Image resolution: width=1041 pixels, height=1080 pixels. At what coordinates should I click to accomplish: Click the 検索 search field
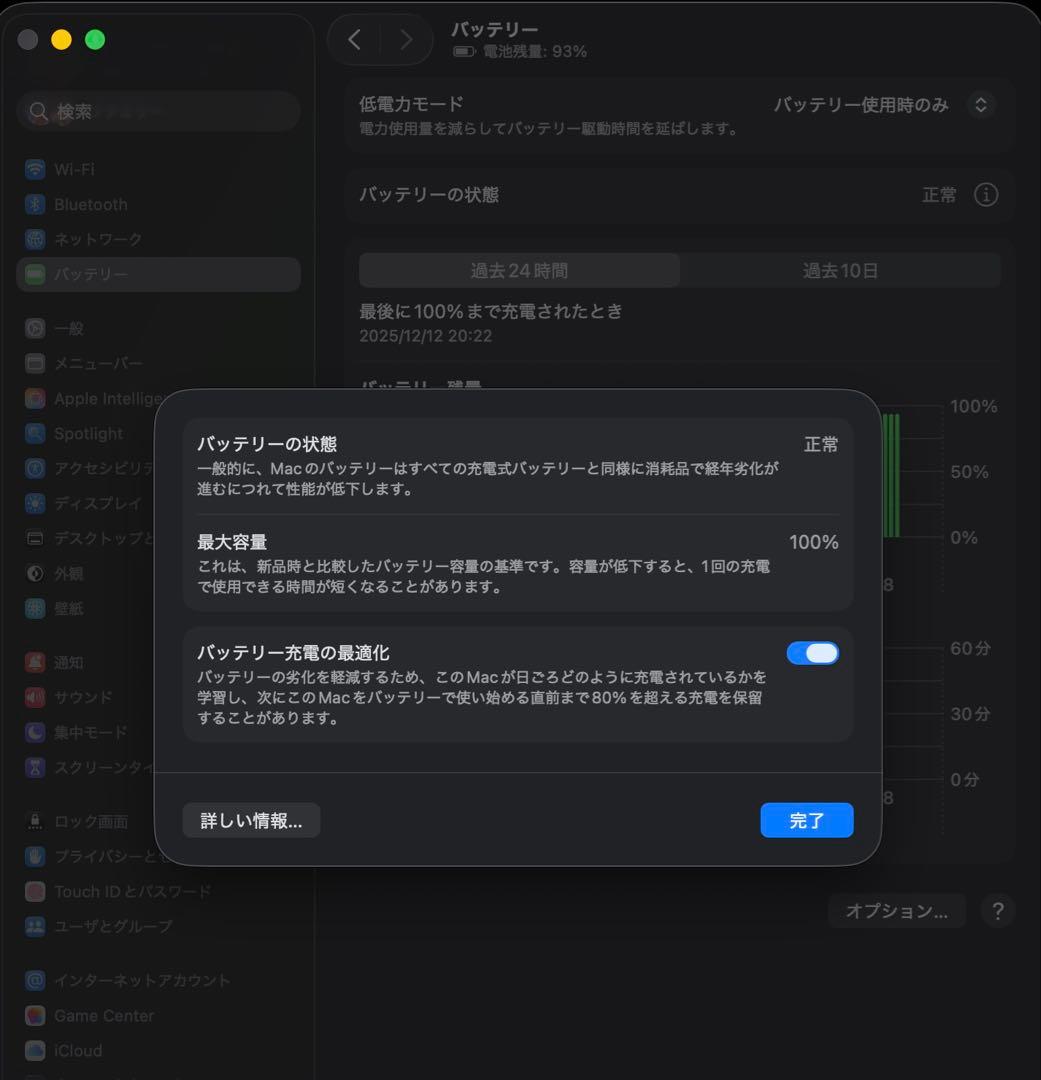[x=158, y=111]
